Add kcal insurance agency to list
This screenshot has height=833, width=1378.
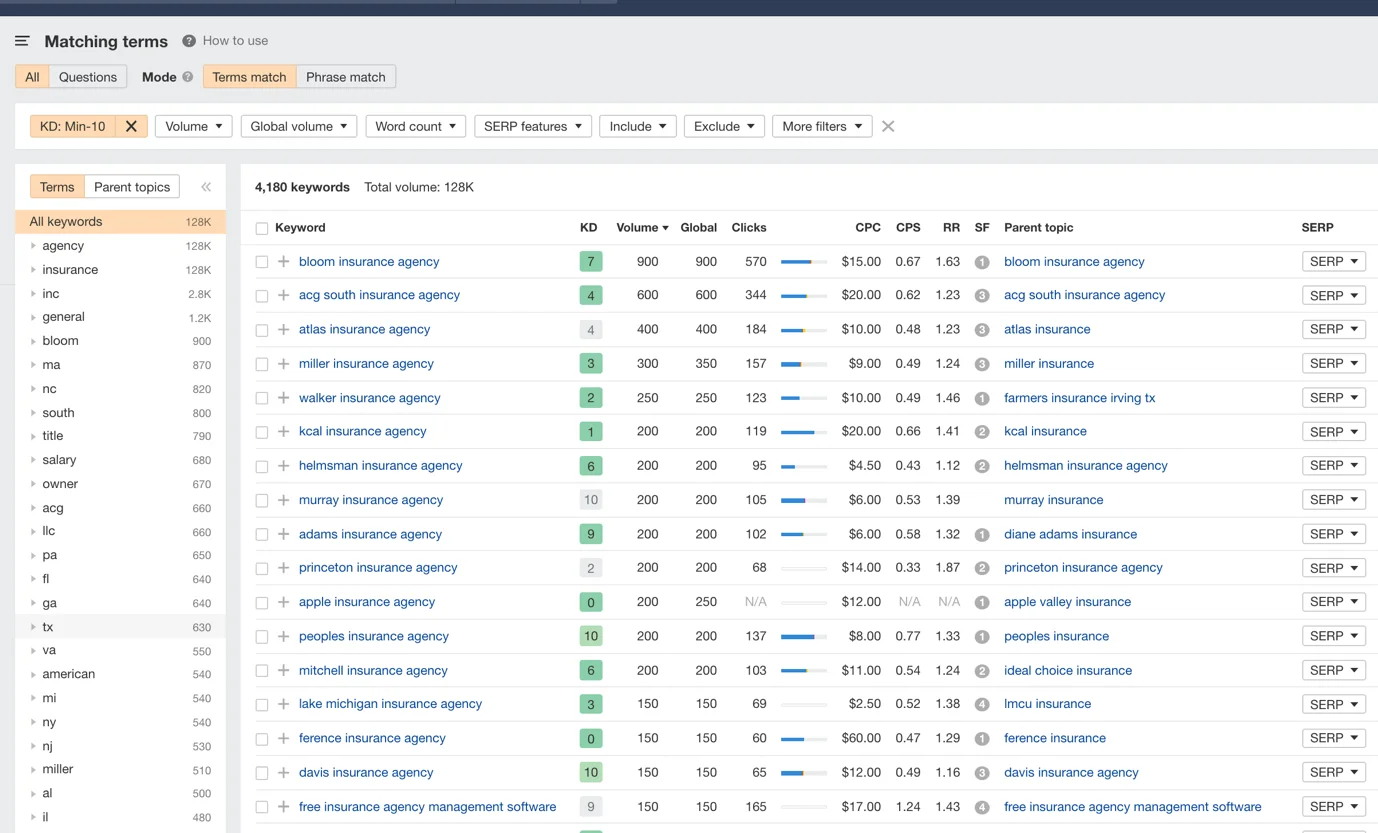284,432
